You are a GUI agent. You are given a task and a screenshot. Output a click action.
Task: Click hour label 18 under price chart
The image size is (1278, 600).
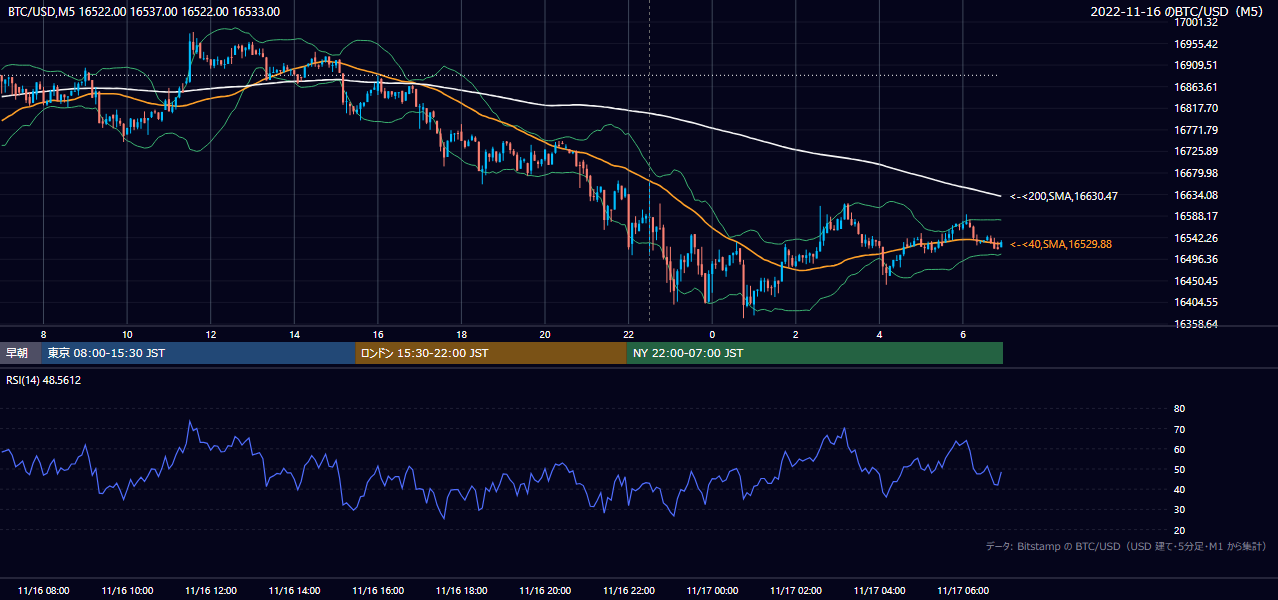coord(461,334)
